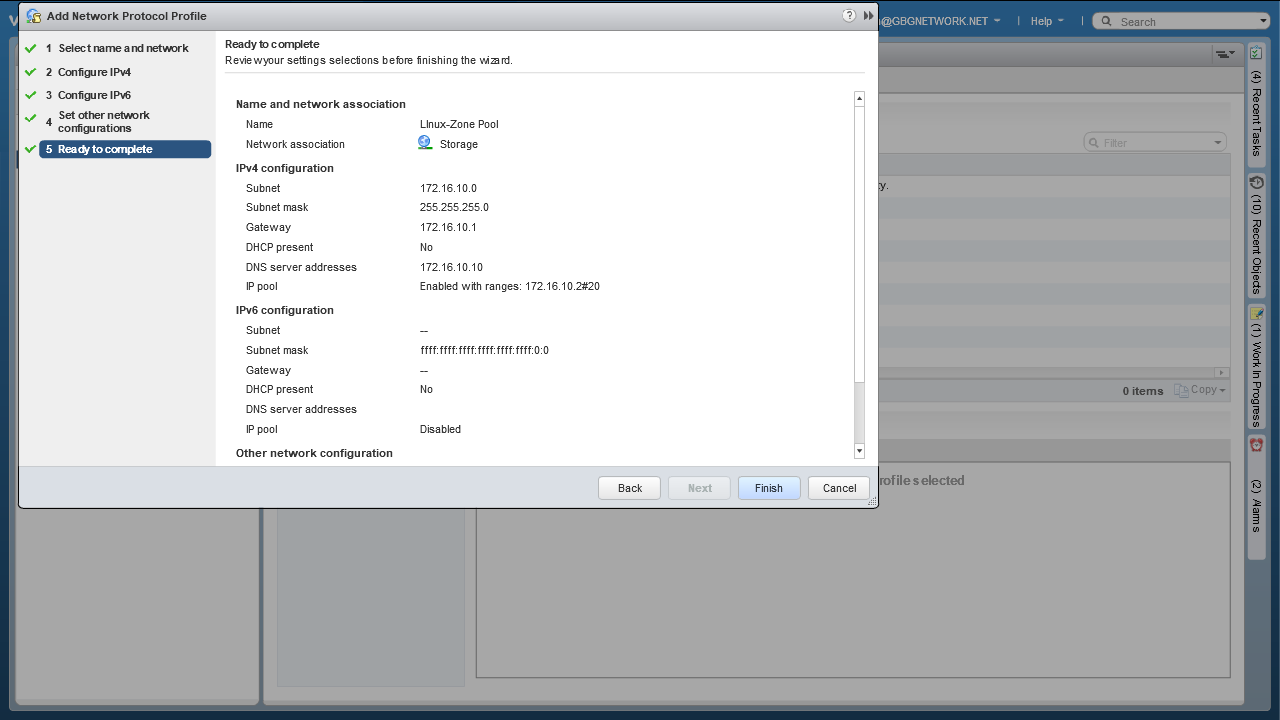This screenshot has height=720, width=1280.
Task: Go to step 1 Select name and network
Action: [123, 48]
